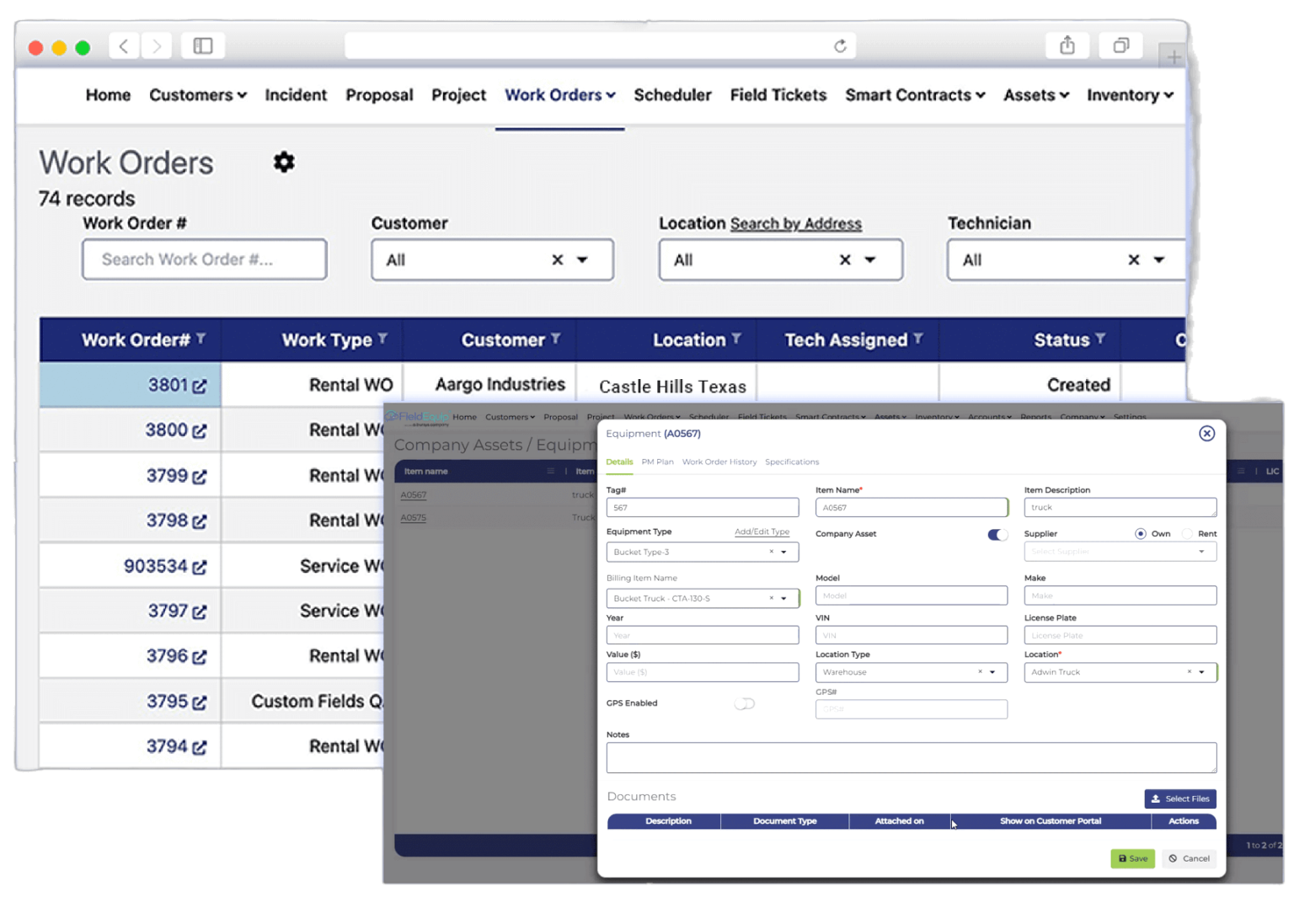The width and height of the screenshot is (1294, 924).
Task: Disable the Company Asset toggle
Action: [x=997, y=534]
